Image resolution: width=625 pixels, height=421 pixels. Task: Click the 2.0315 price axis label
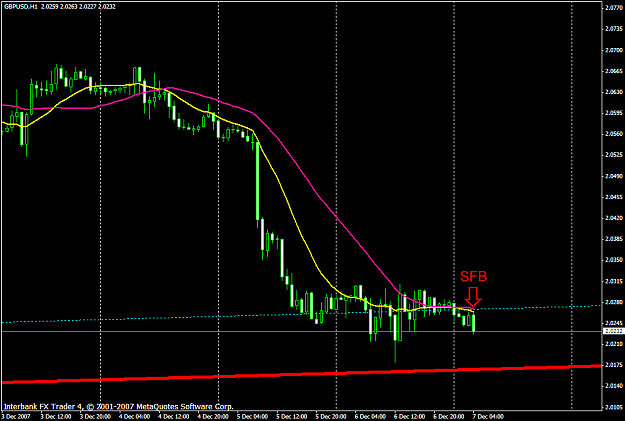pos(614,281)
